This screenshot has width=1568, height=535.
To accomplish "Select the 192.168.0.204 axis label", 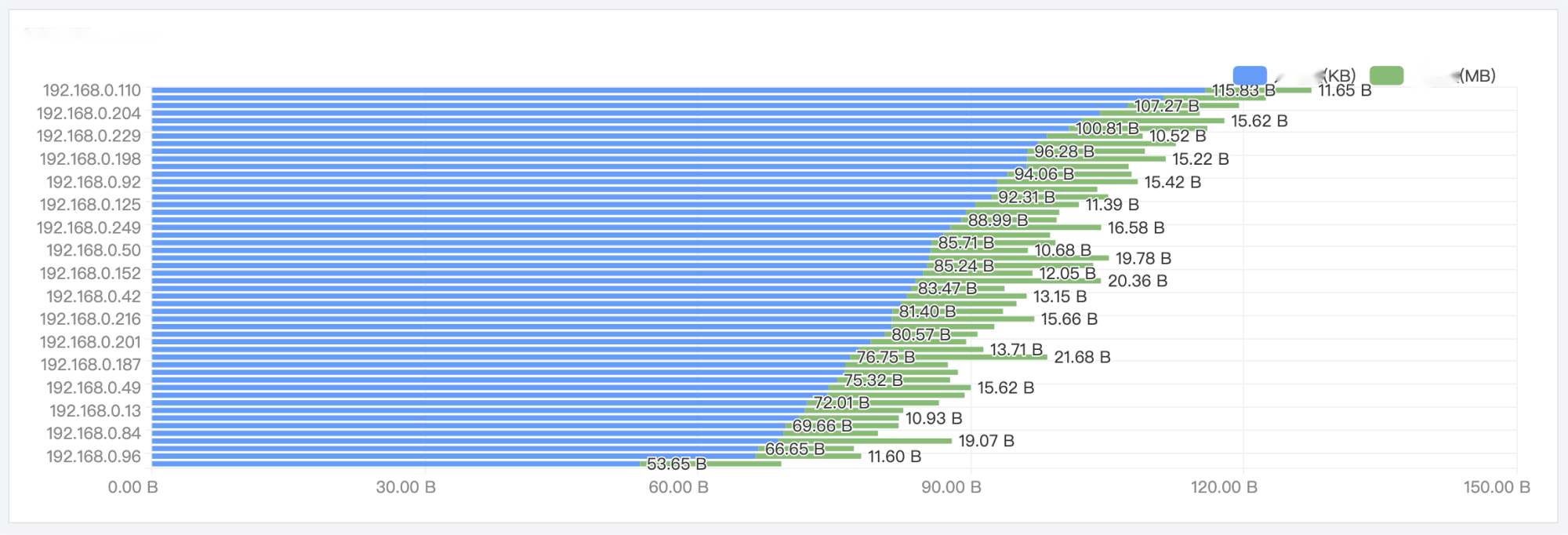I will pos(89,114).
